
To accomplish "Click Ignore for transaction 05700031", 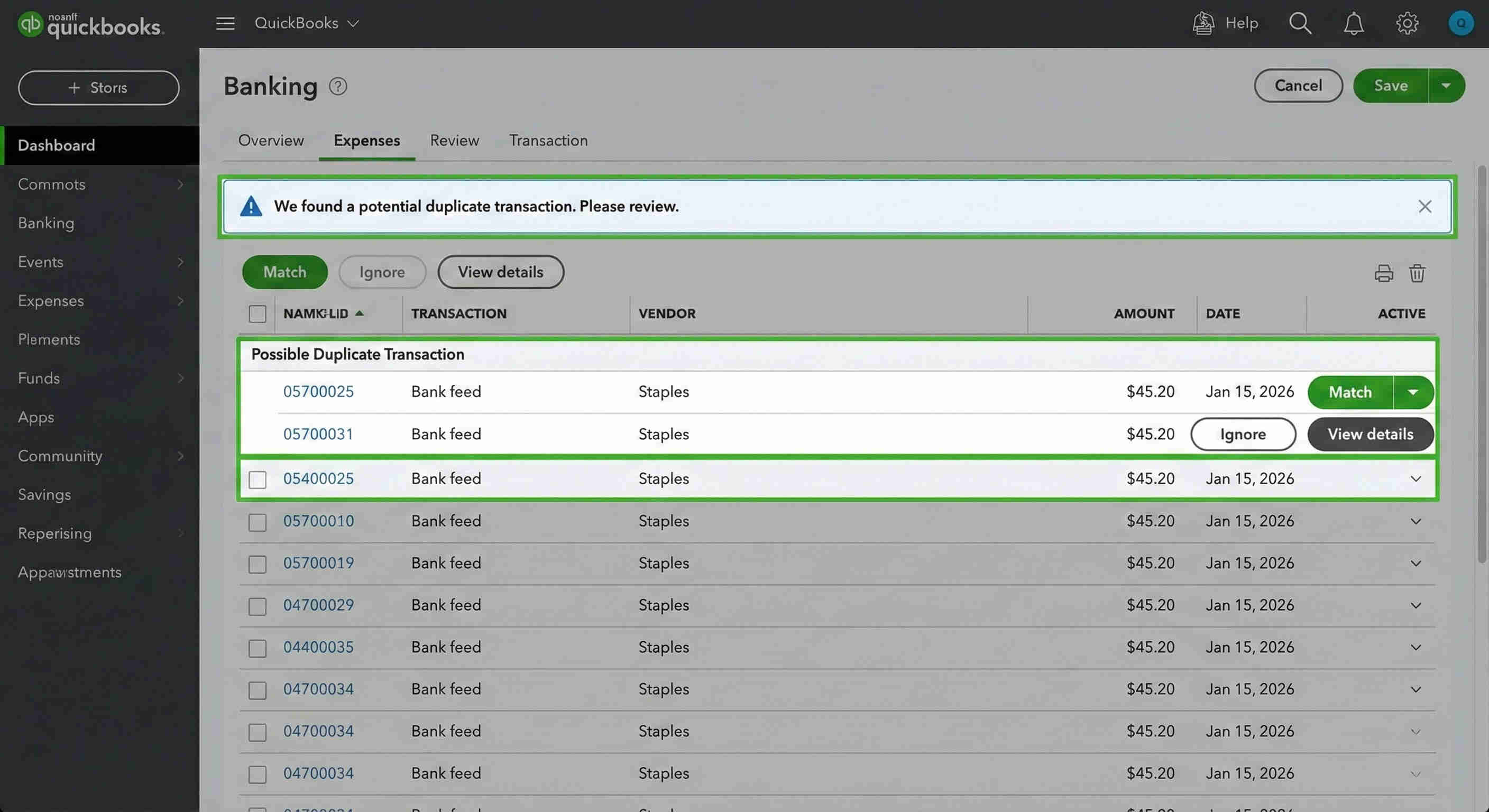I will tap(1243, 434).
